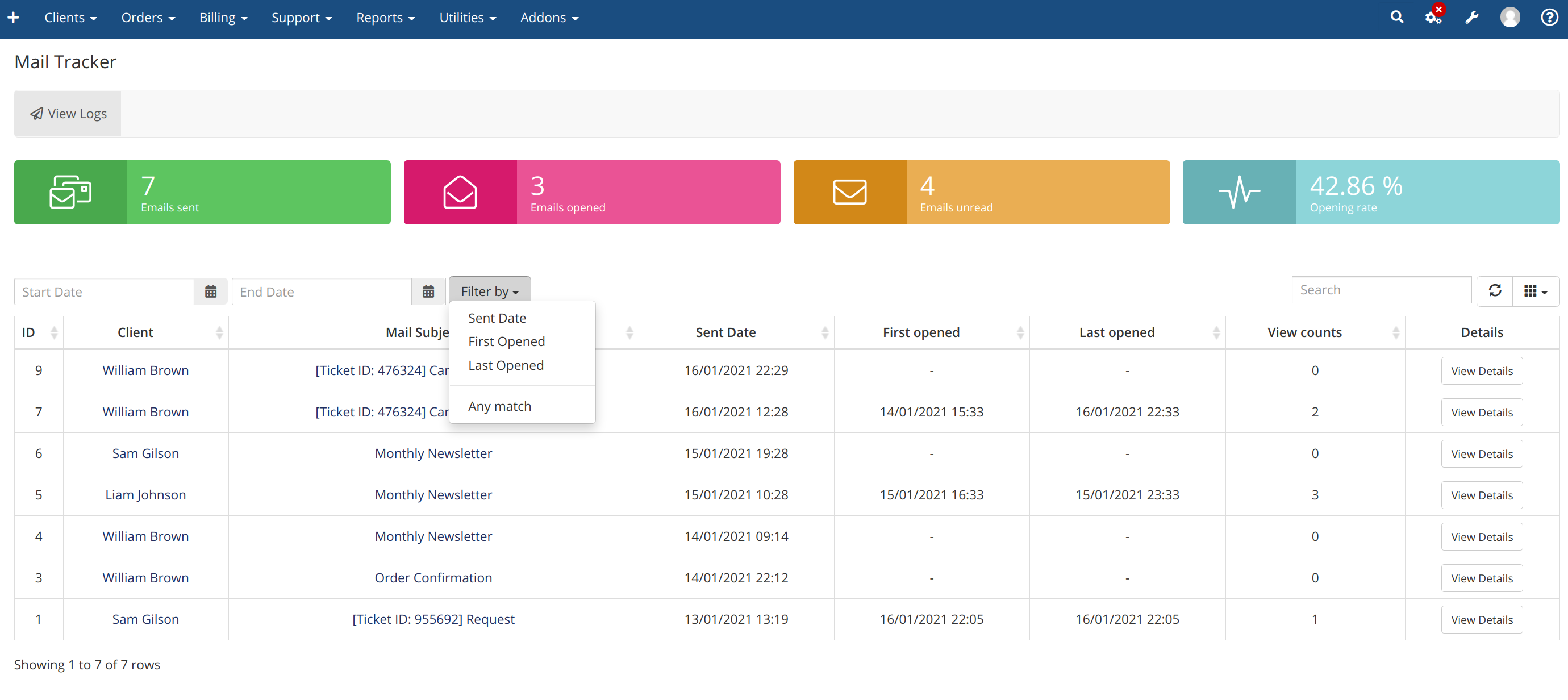Viewport: 1568px width, 700px height.
Task: Click the Start Date input field
Action: coord(104,291)
